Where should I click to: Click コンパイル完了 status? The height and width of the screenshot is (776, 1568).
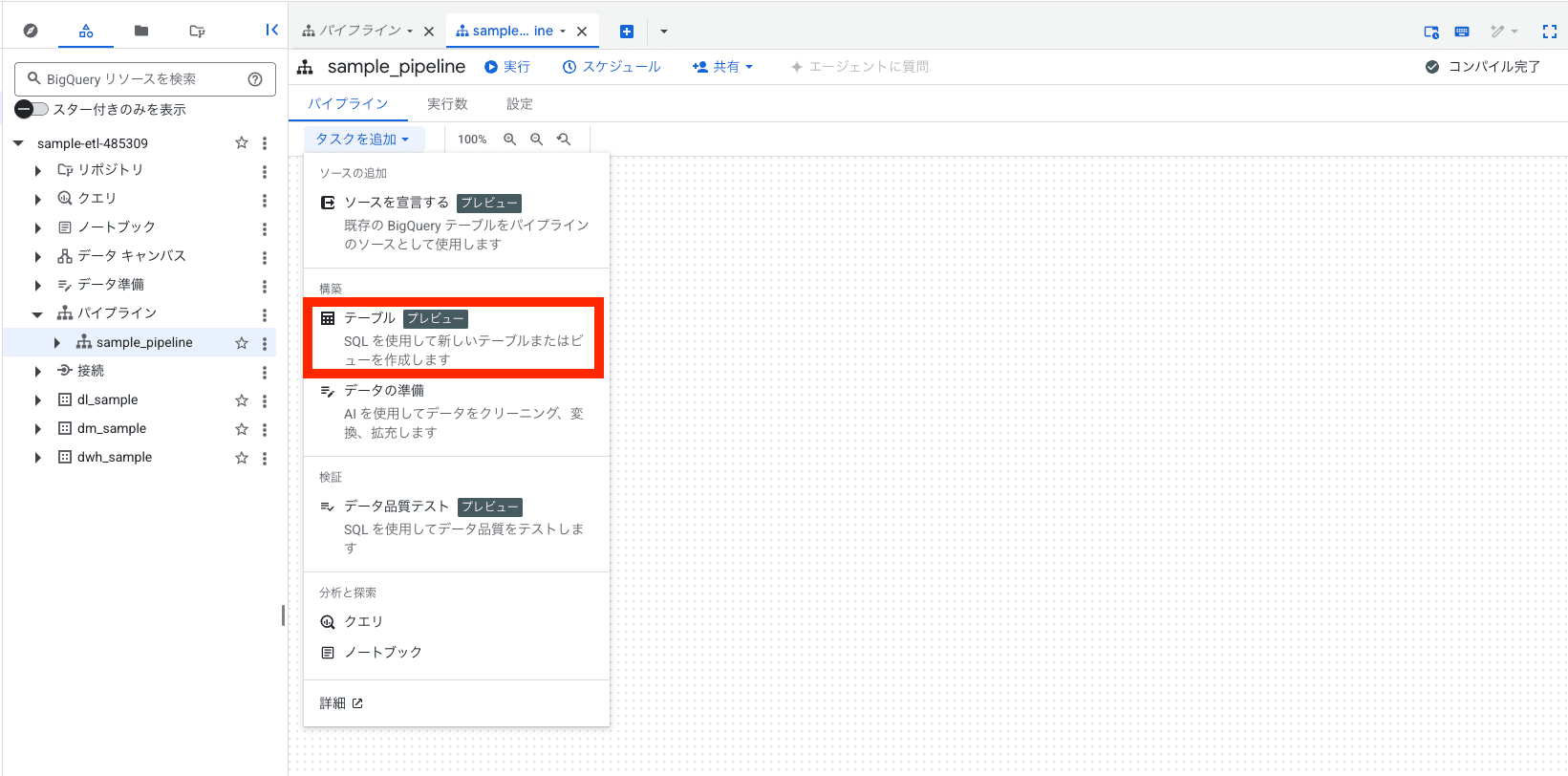click(1483, 67)
